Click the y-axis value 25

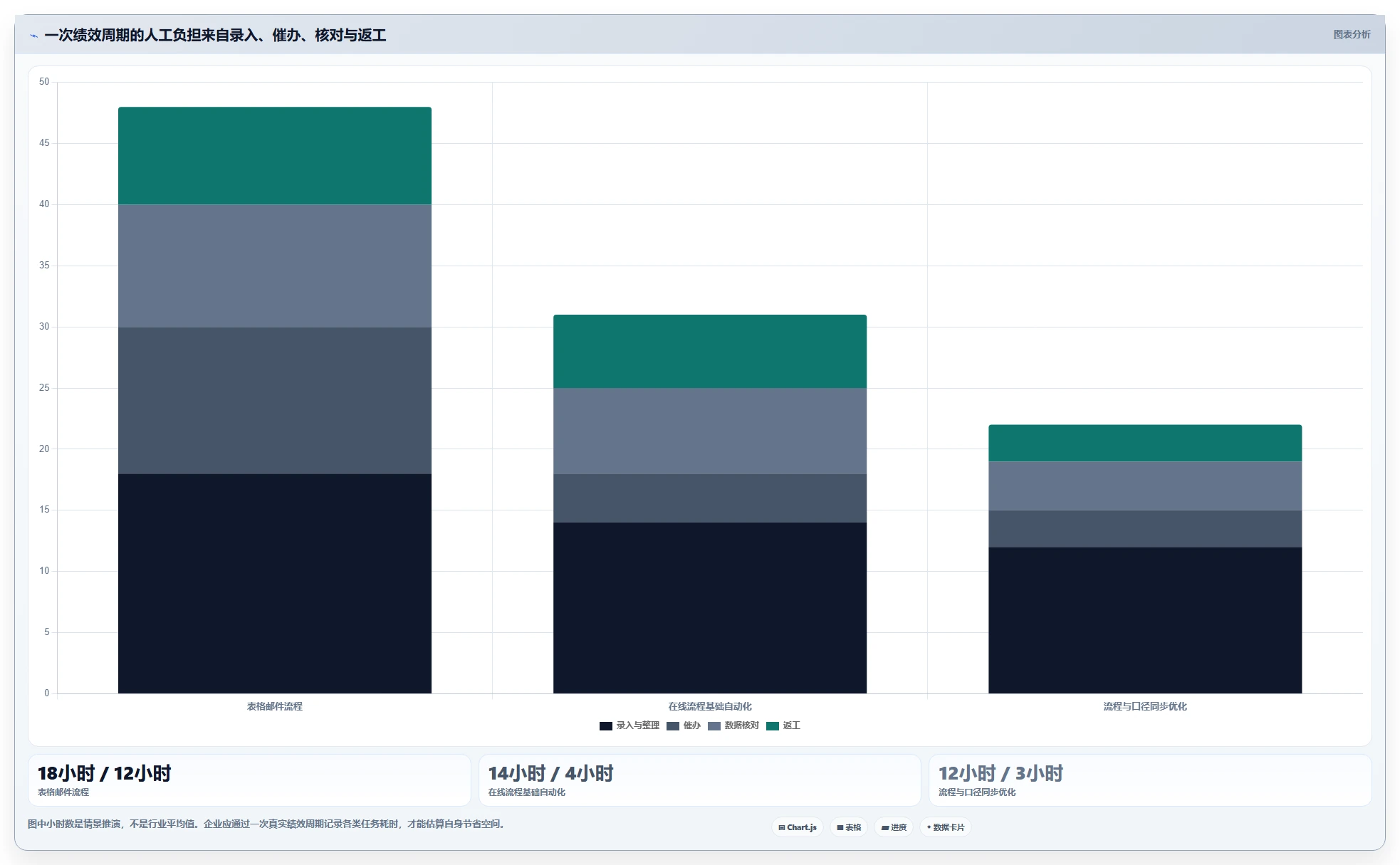pyautogui.click(x=44, y=388)
